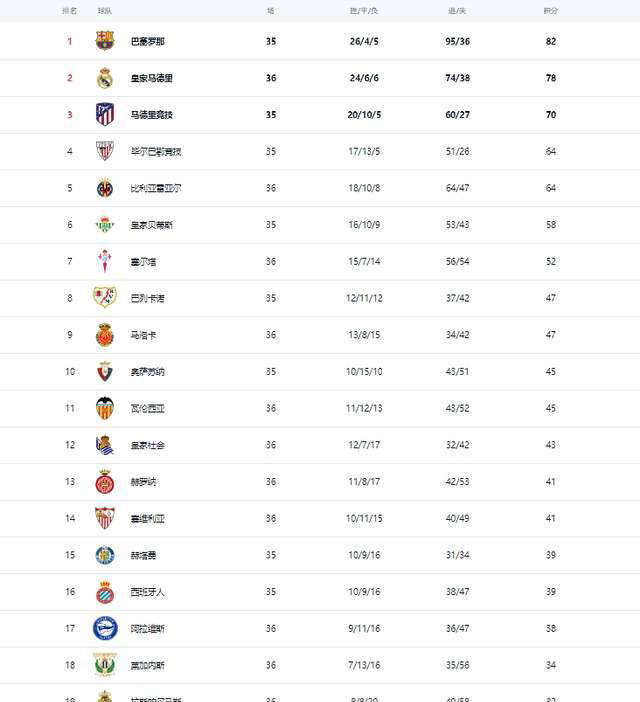Select the Athletic Bilbao crest
Image resolution: width=640 pixels, height=702 pixels.
coord(105,151)
